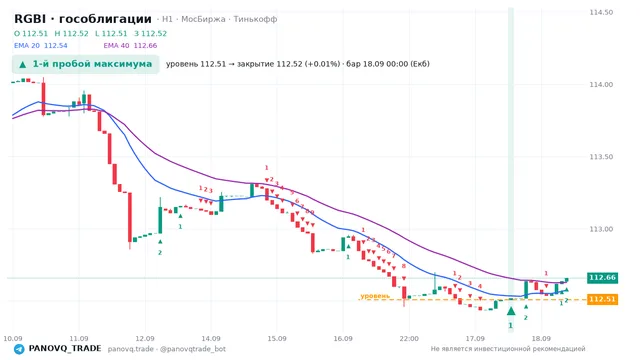This screenshot has height=360, width=640.
Task: Click the green '1-й пробой максимума' badge
Action: [85, 64]
